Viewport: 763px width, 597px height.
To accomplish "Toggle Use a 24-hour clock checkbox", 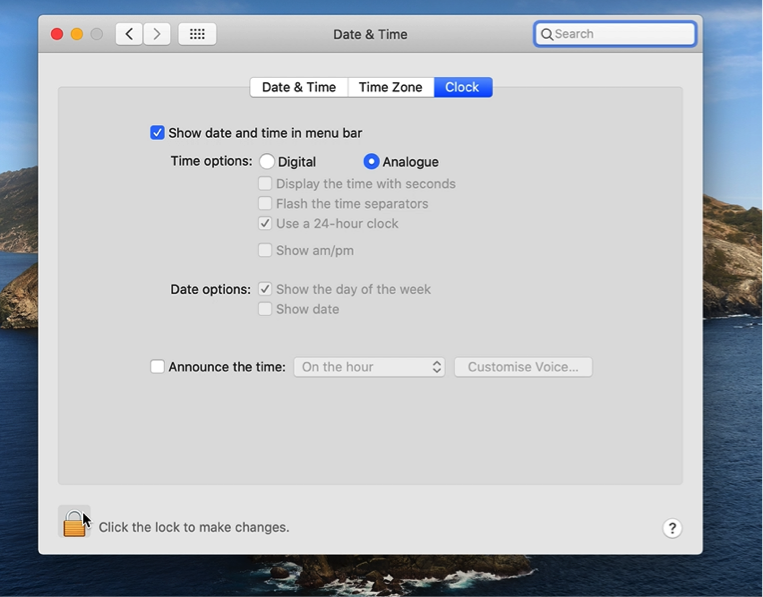I will [x=265, y=223].
